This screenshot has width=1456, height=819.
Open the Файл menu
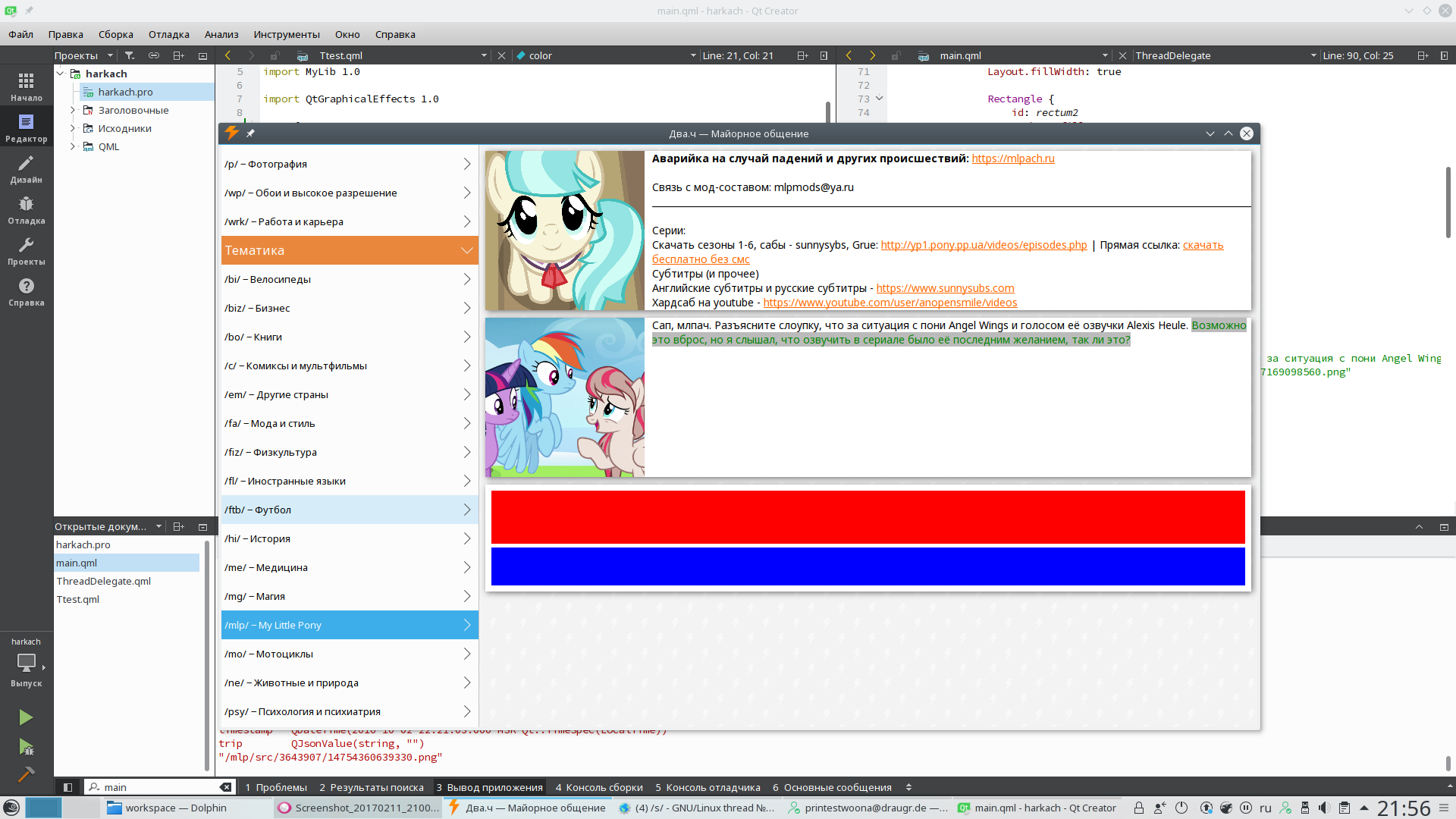point(21,34)
